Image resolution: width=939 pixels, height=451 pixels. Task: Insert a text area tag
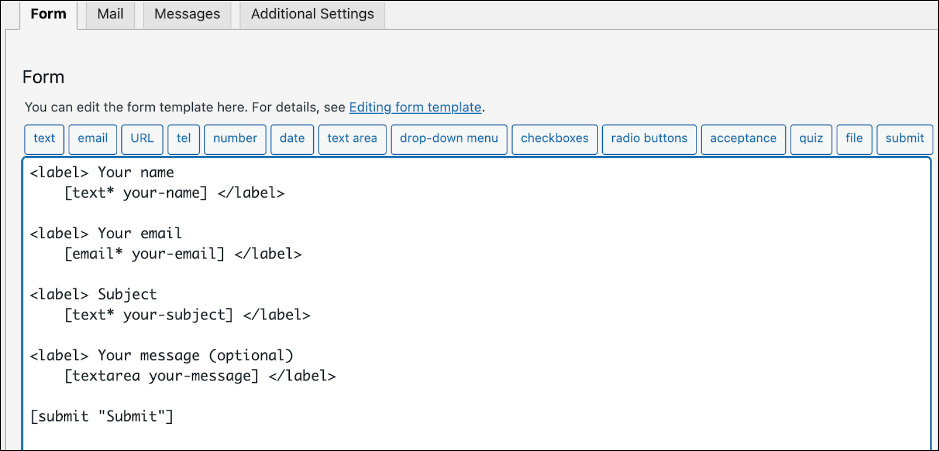tap(352, 139)
